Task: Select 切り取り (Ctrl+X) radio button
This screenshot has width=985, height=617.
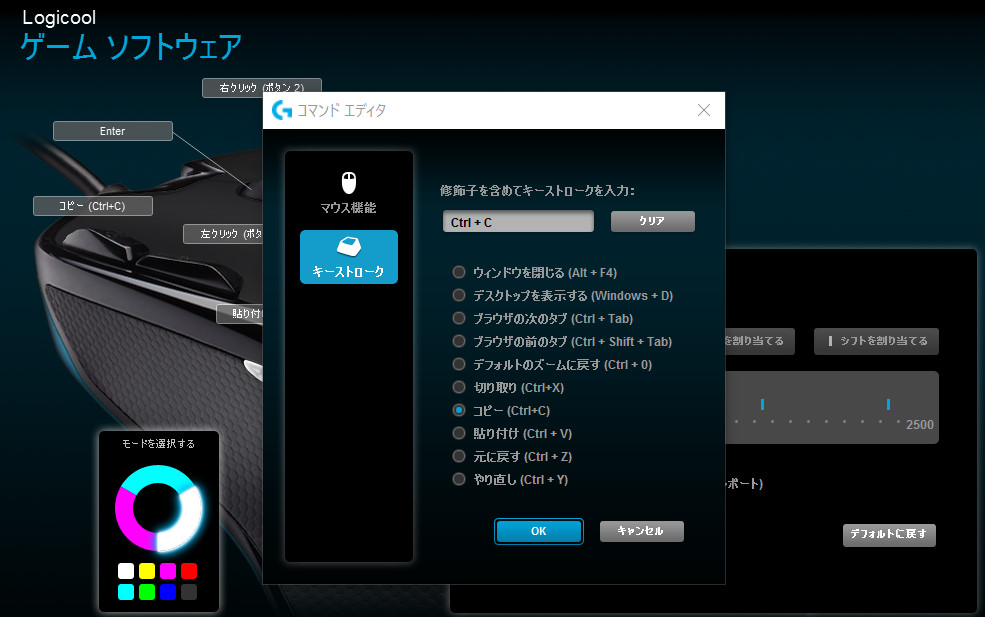Action: (x=459, y=387)
